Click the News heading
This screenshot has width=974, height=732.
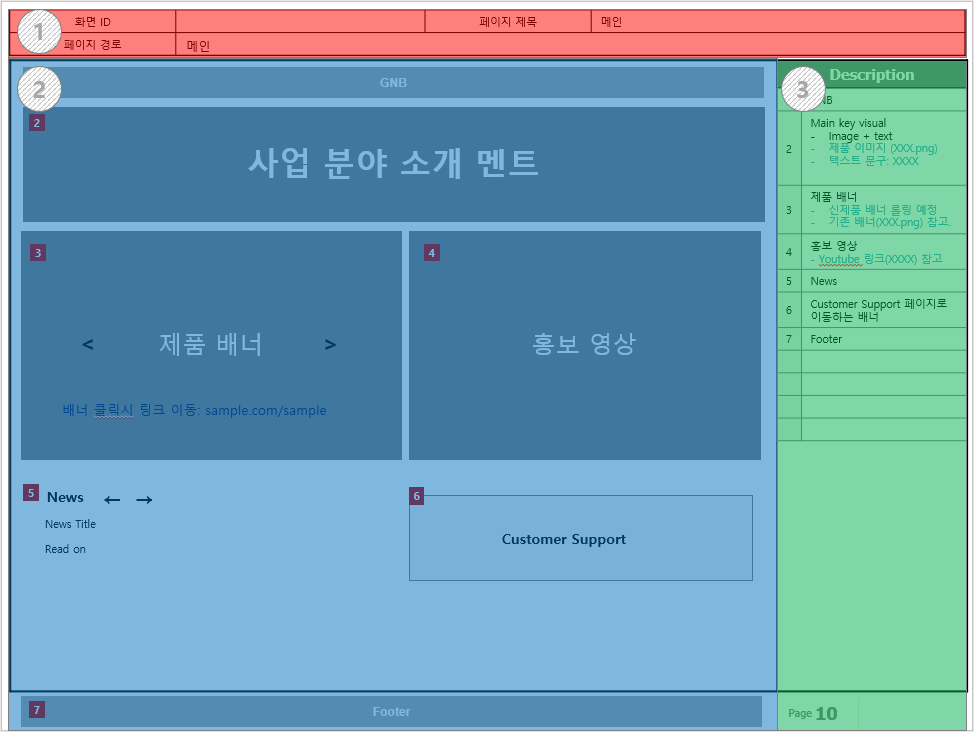(x=65, y=497)
